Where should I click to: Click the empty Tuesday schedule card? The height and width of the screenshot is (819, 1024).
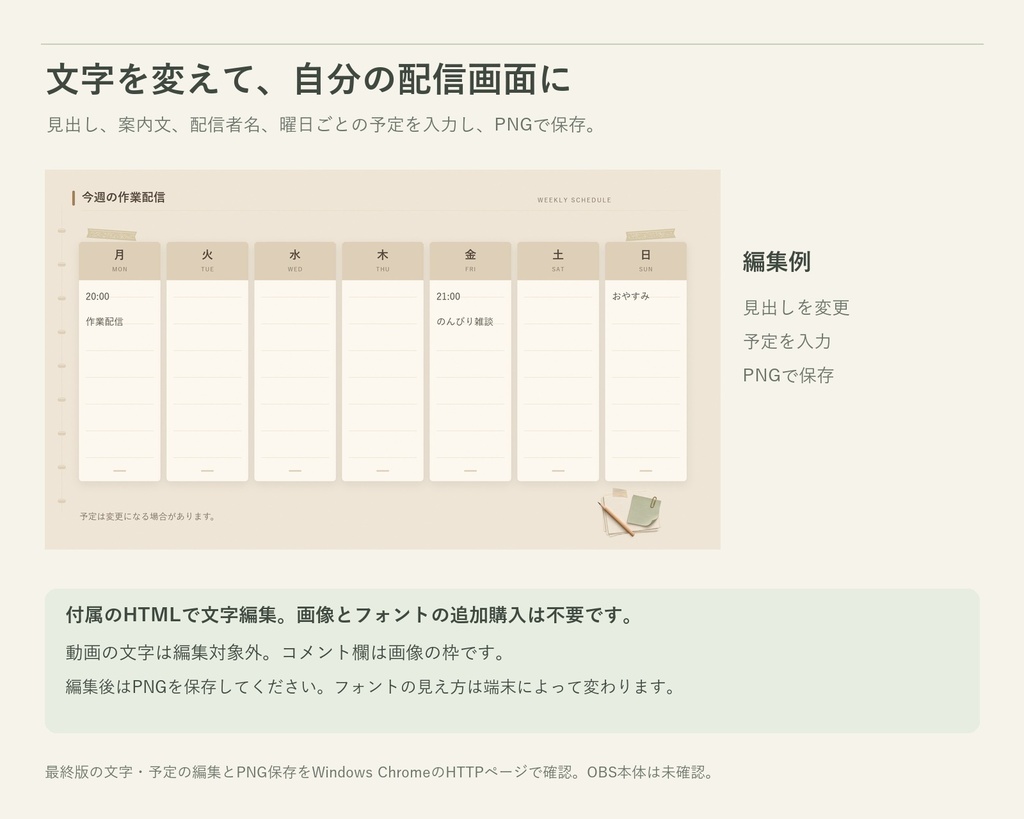coord(207,381)
